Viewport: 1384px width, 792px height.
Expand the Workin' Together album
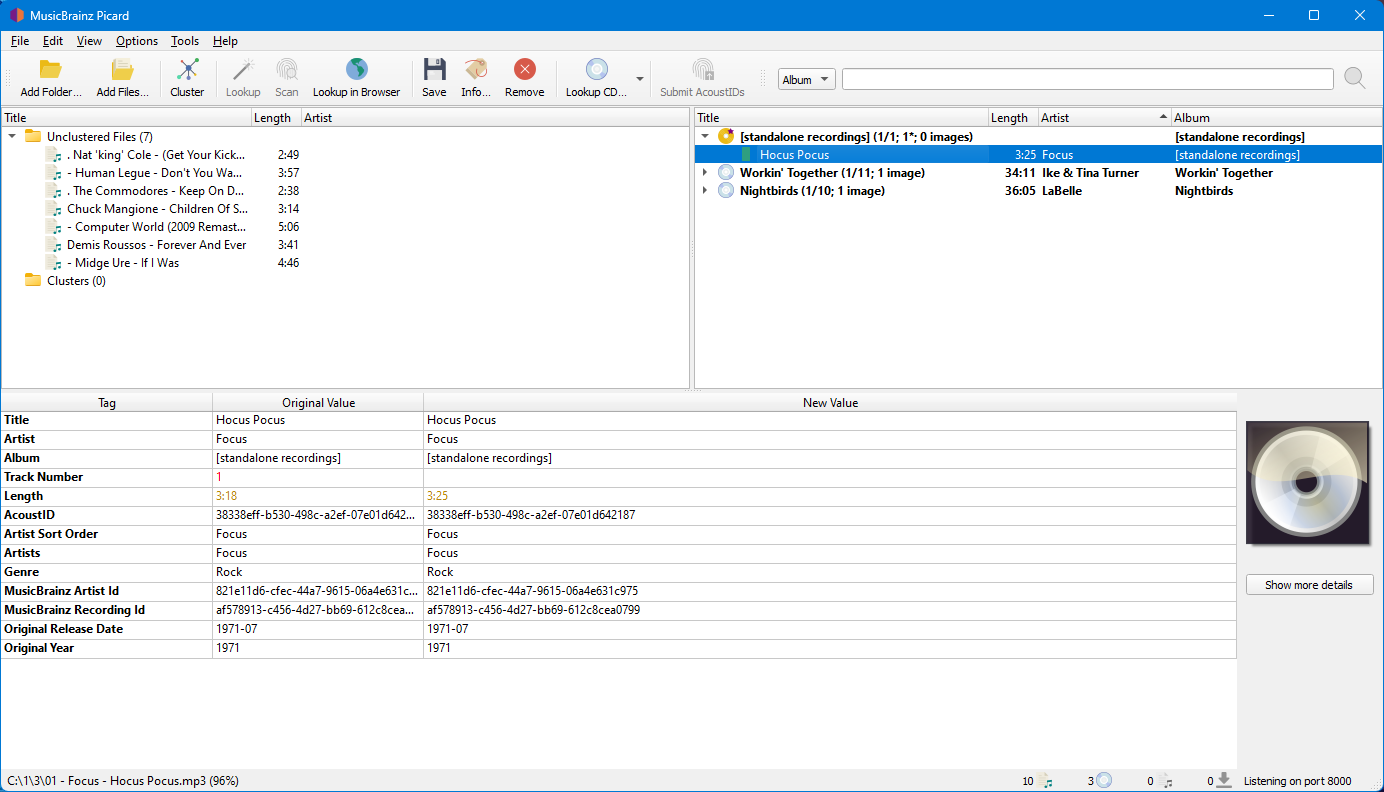point(705,172)
